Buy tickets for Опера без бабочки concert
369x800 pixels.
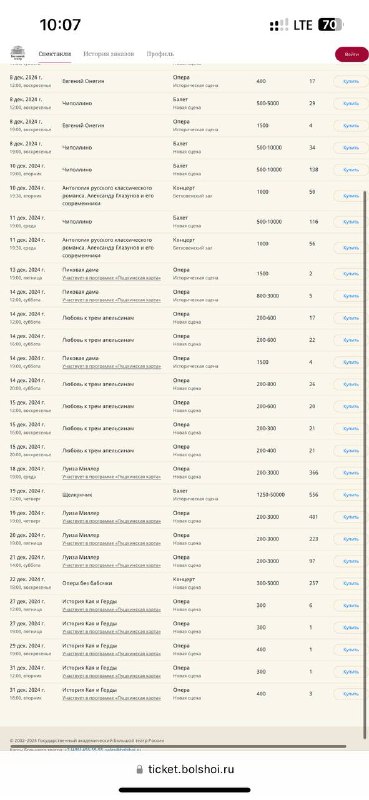pos(351,583)
